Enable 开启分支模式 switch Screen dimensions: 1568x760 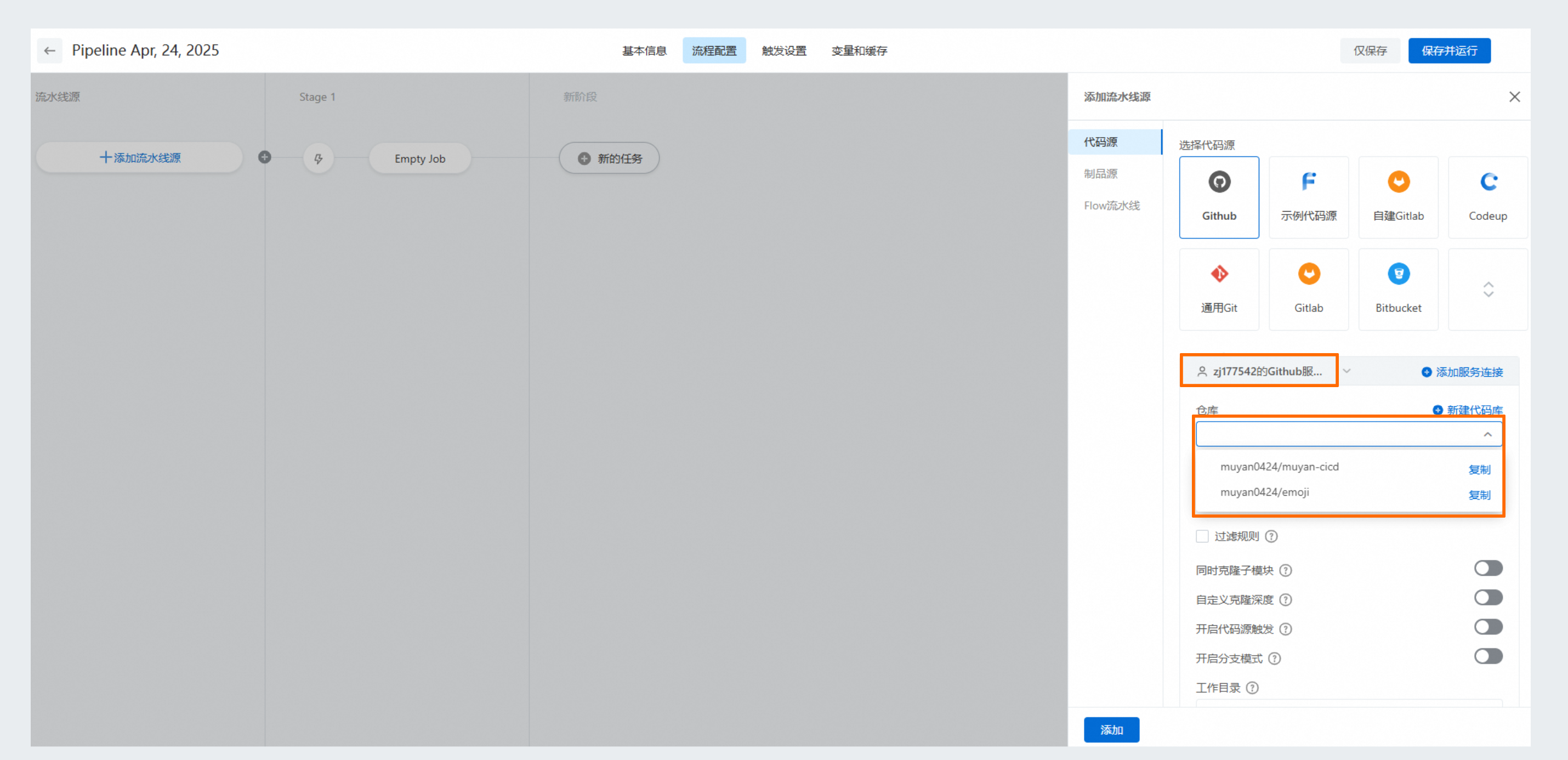pyautogui.click(x=1487, y=656)
